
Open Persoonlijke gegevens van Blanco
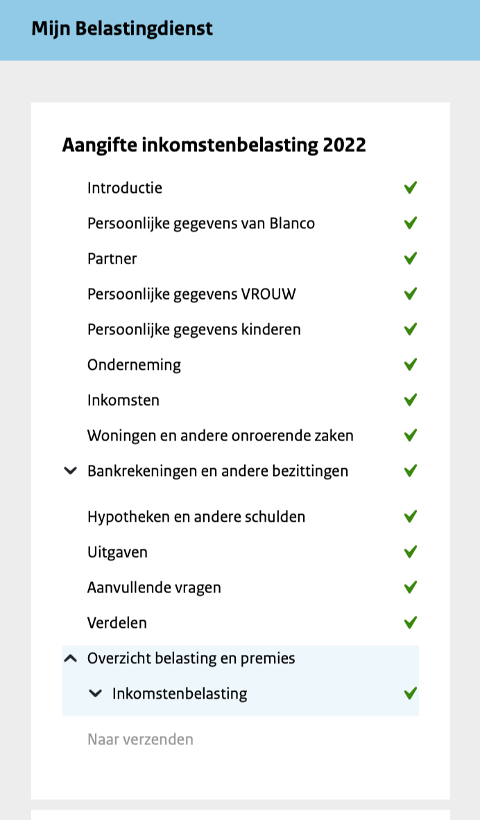pyautogui.click(x=201, y=224)
